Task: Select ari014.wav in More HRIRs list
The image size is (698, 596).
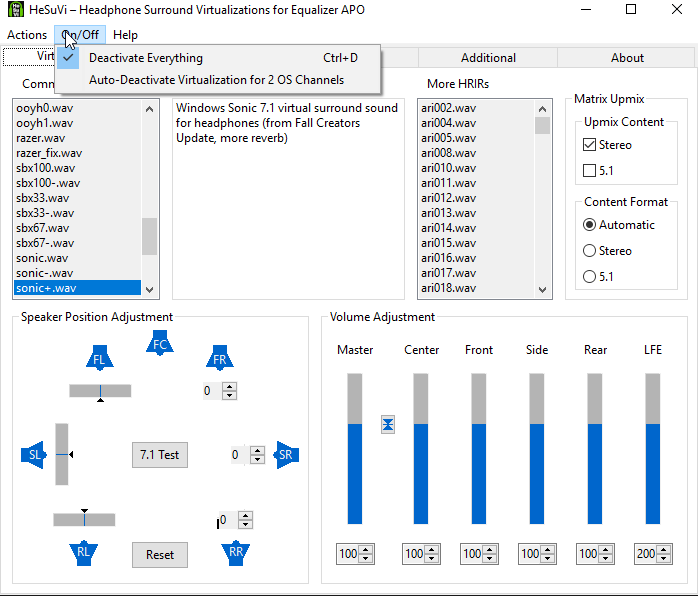Action: (476, 228)
